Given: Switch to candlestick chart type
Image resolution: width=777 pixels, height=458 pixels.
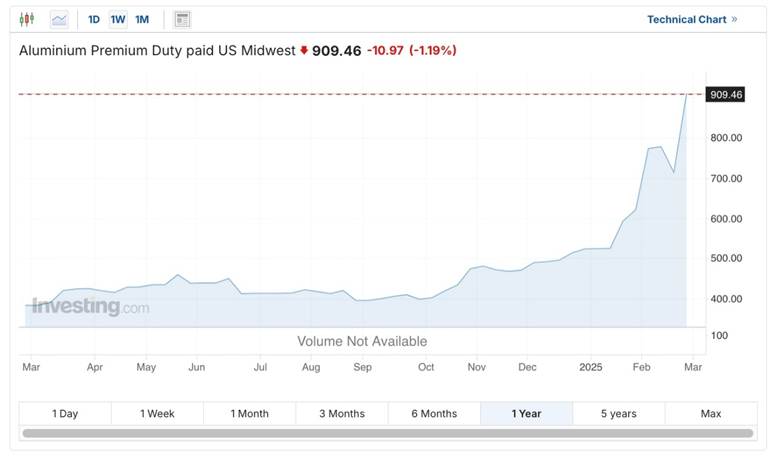Looking at the screenshot, I should click(27, 19).
